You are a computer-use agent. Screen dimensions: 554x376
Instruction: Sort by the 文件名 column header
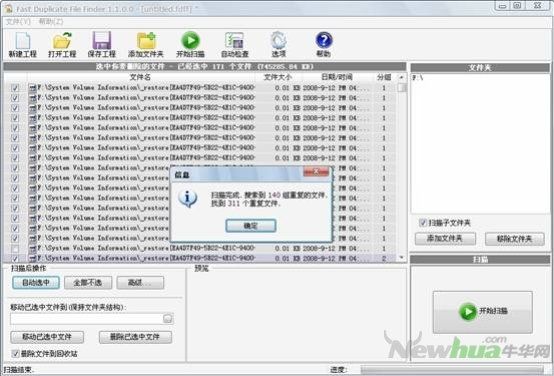[x=140, y=77]
